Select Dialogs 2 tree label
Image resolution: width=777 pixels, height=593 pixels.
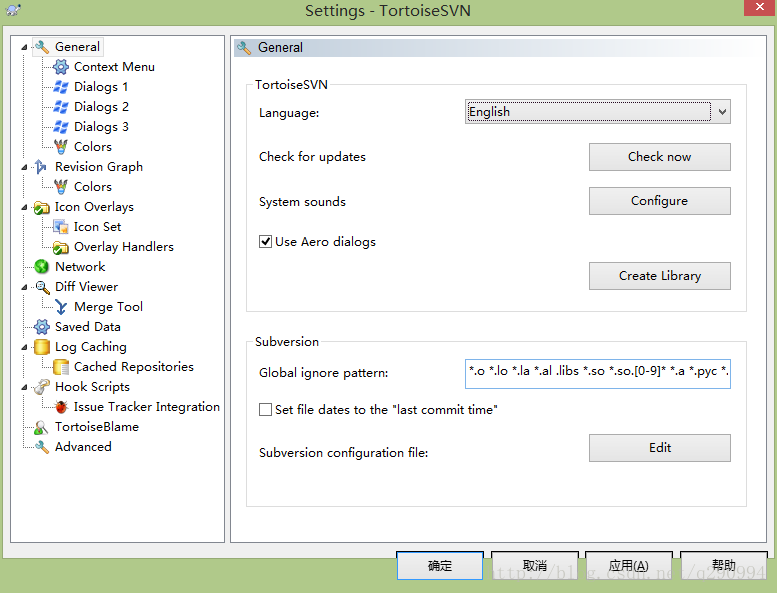click(101, 107)
